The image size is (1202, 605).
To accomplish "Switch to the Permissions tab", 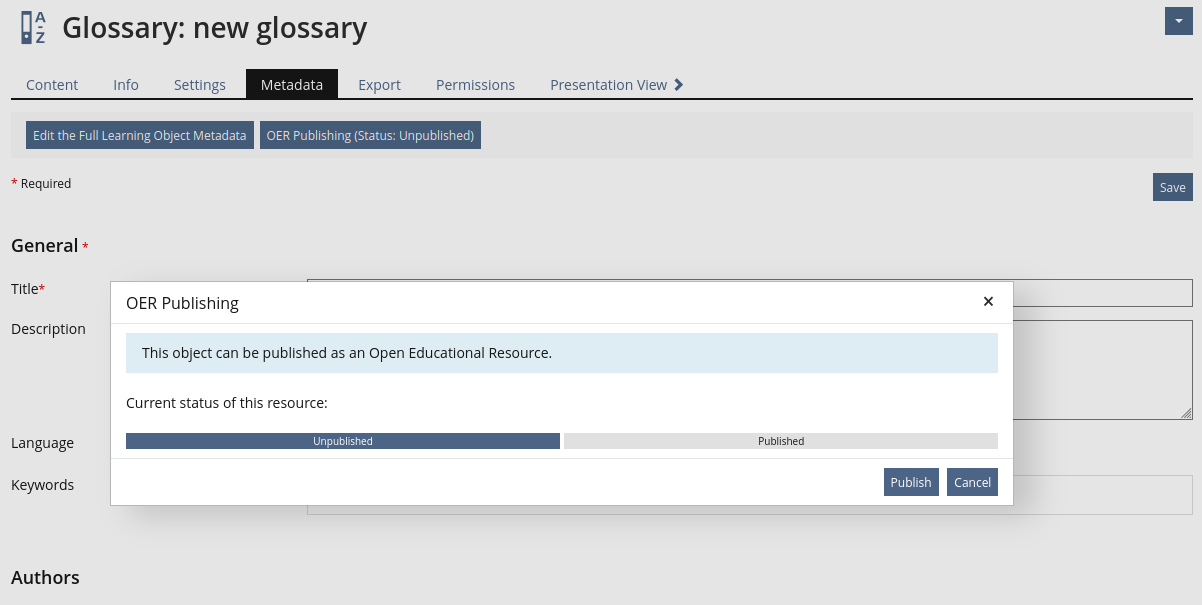I will (475, 85).
